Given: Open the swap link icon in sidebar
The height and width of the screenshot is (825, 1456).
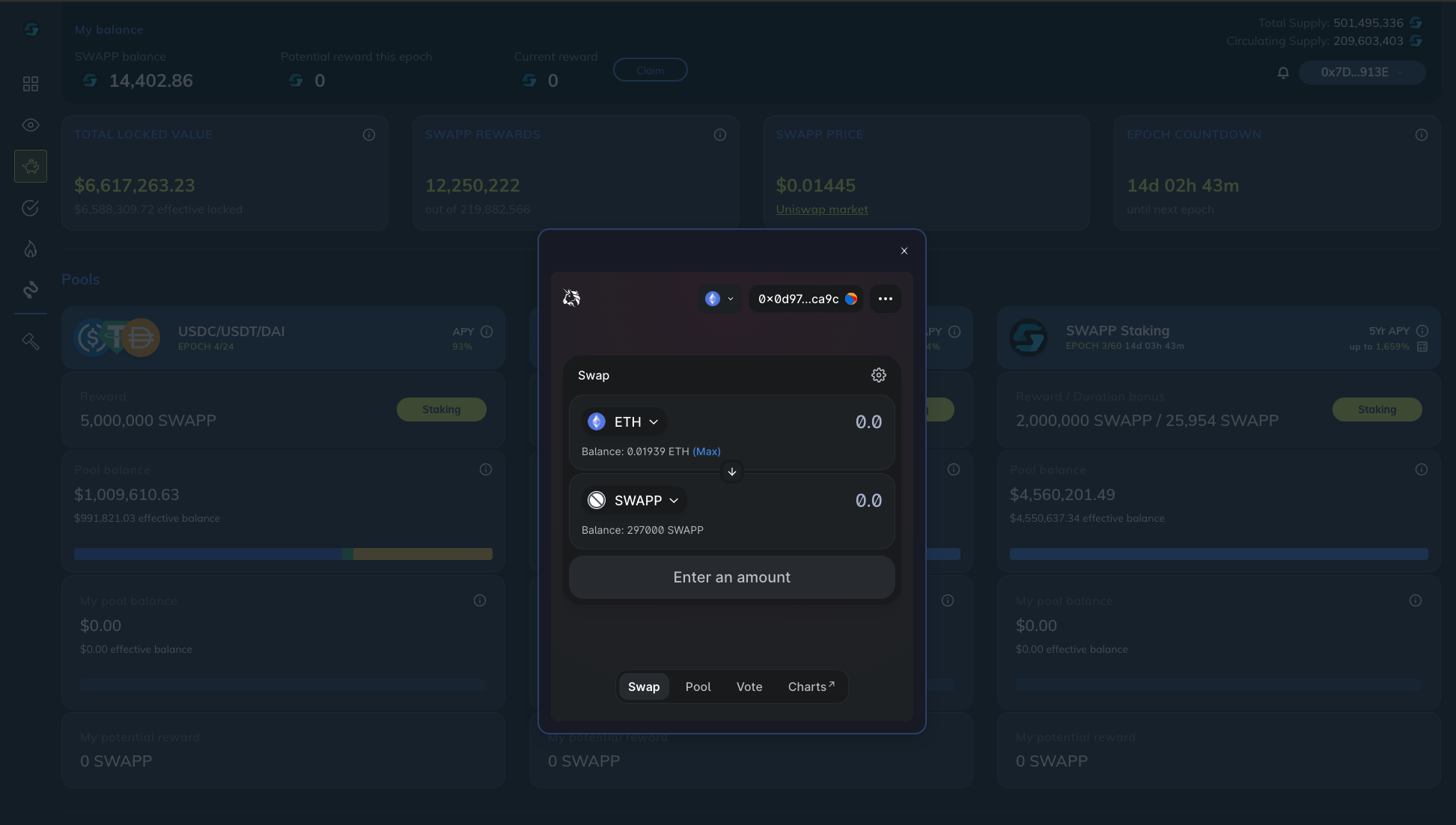Looking at the screenshot, I should (31, 290).
